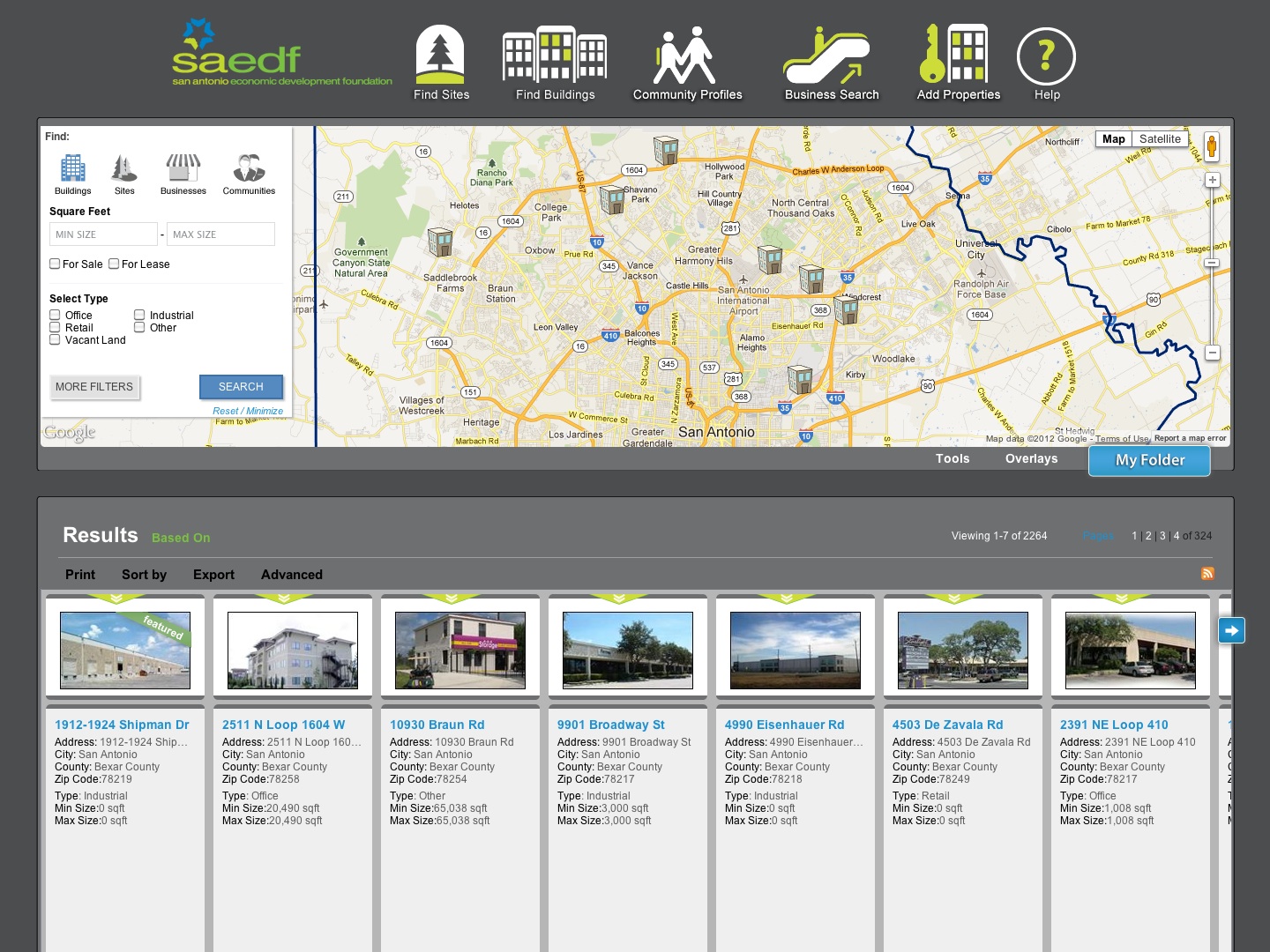Click the MAX SIZE square feet field
This screenshot has height=952, width=1270.
point(220,234)
